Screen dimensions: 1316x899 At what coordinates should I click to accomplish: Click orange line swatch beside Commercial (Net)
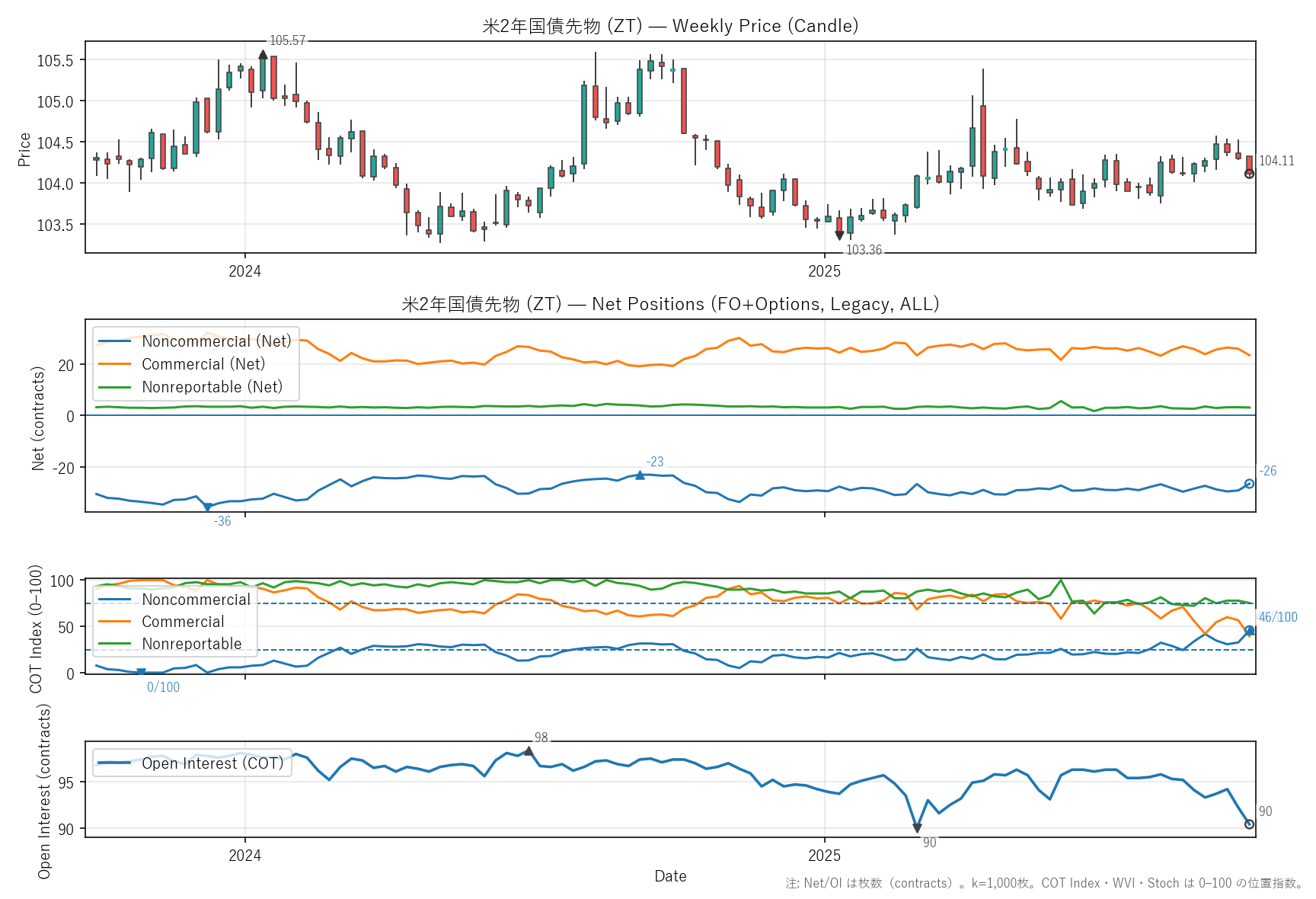tap(115, 364)
